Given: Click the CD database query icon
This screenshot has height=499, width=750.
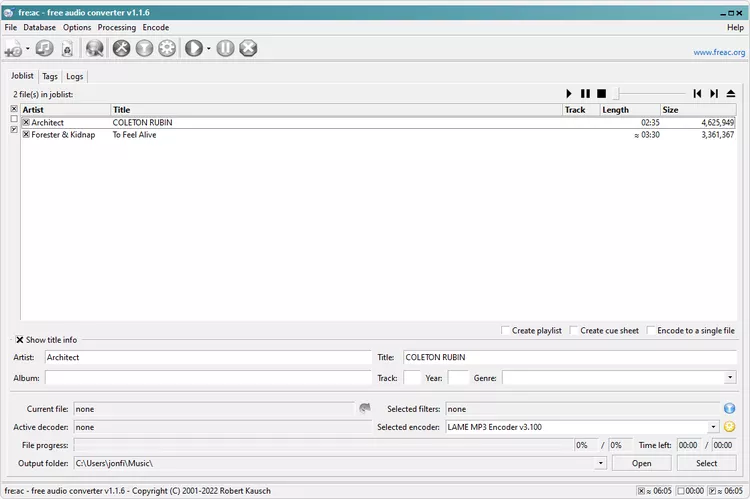Looking at the screenshot, I should click(x=95, y=48).
